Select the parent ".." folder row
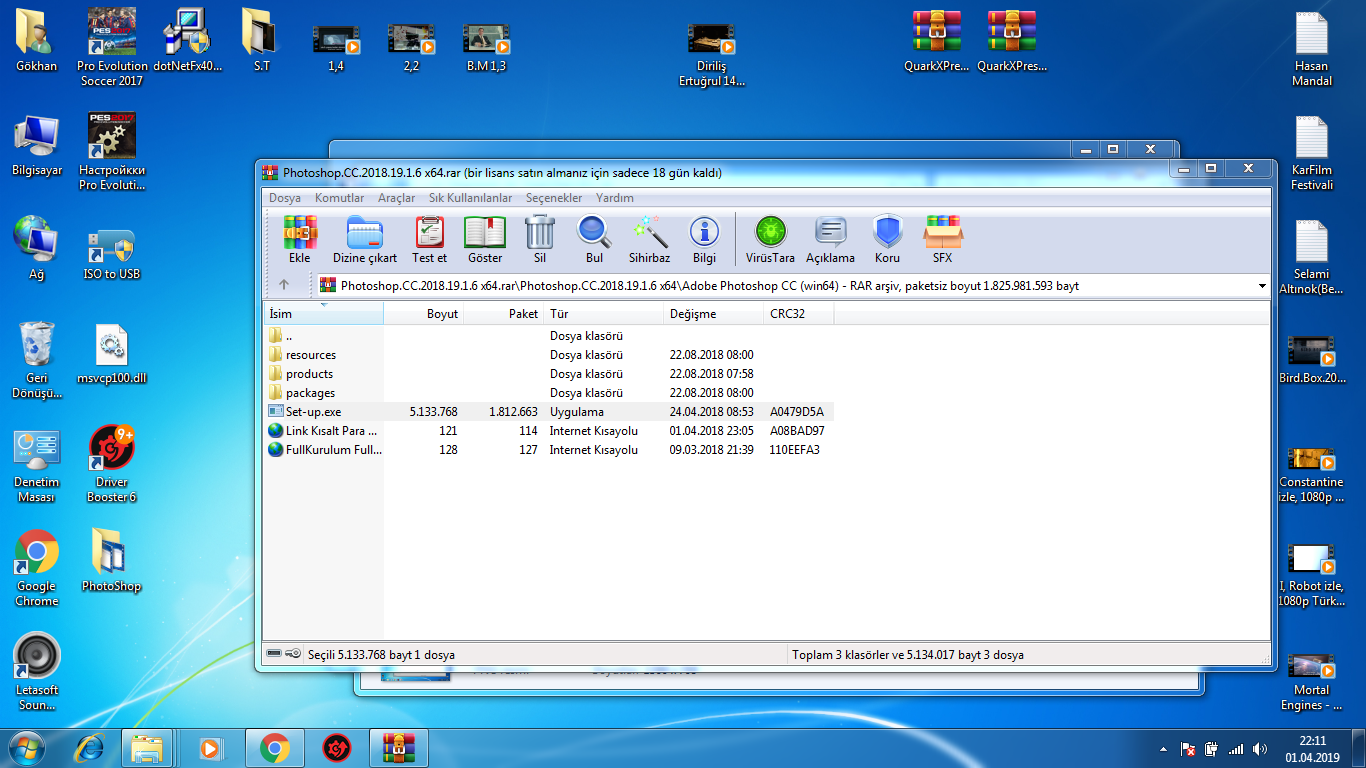The image size is (1366, 768). [x=549, y=336]
